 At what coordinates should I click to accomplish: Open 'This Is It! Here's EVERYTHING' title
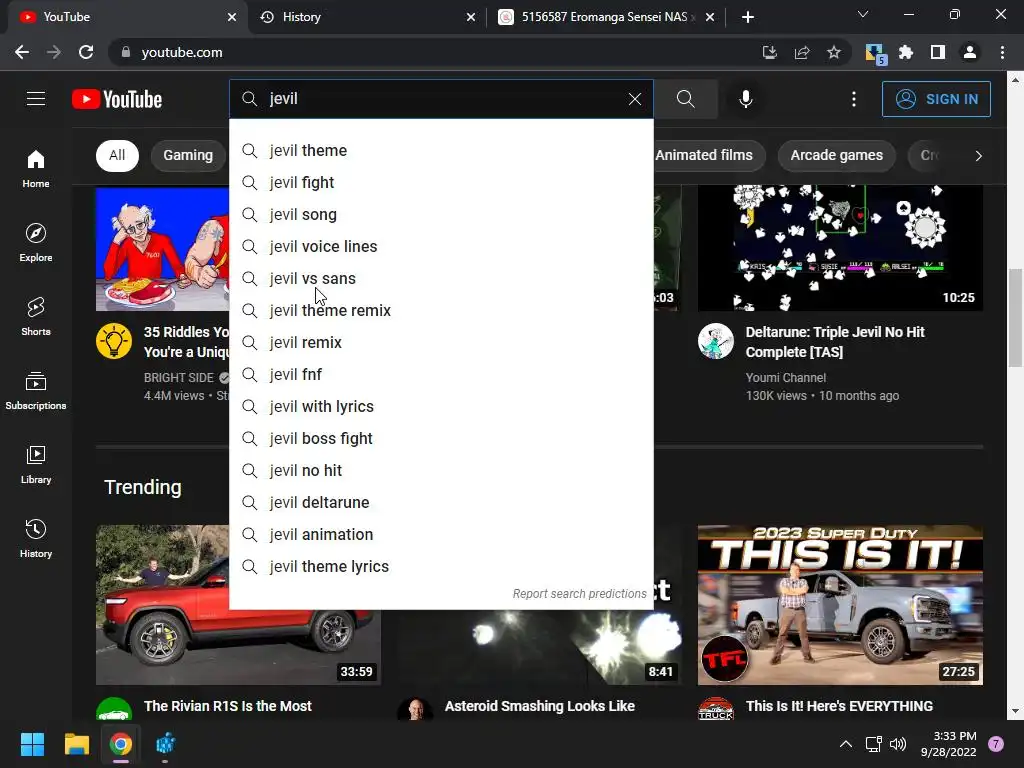click(x=839, y=706)
